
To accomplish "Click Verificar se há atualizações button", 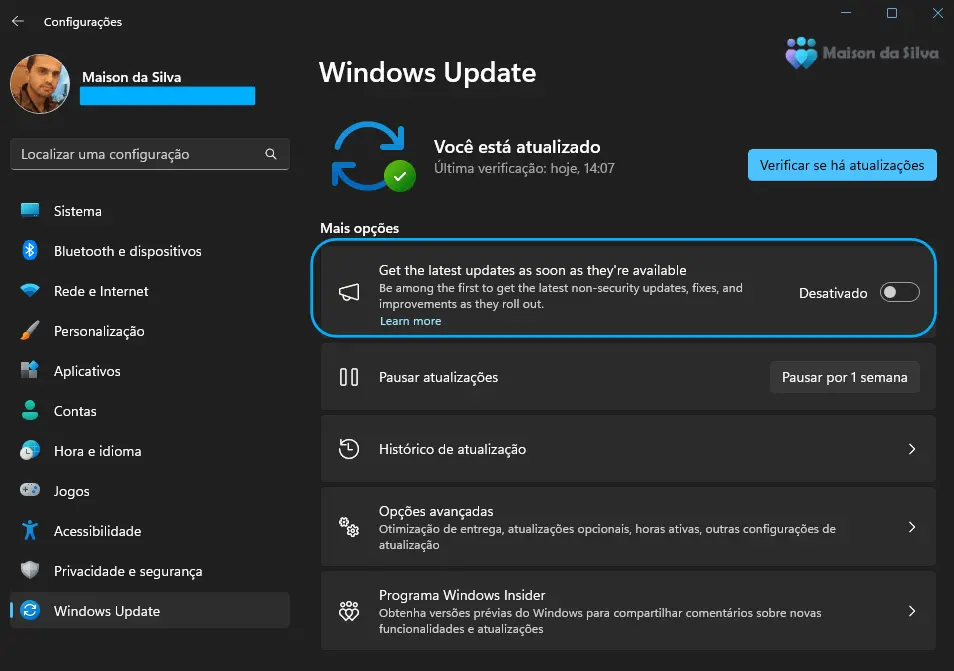I will click(841, 165).
